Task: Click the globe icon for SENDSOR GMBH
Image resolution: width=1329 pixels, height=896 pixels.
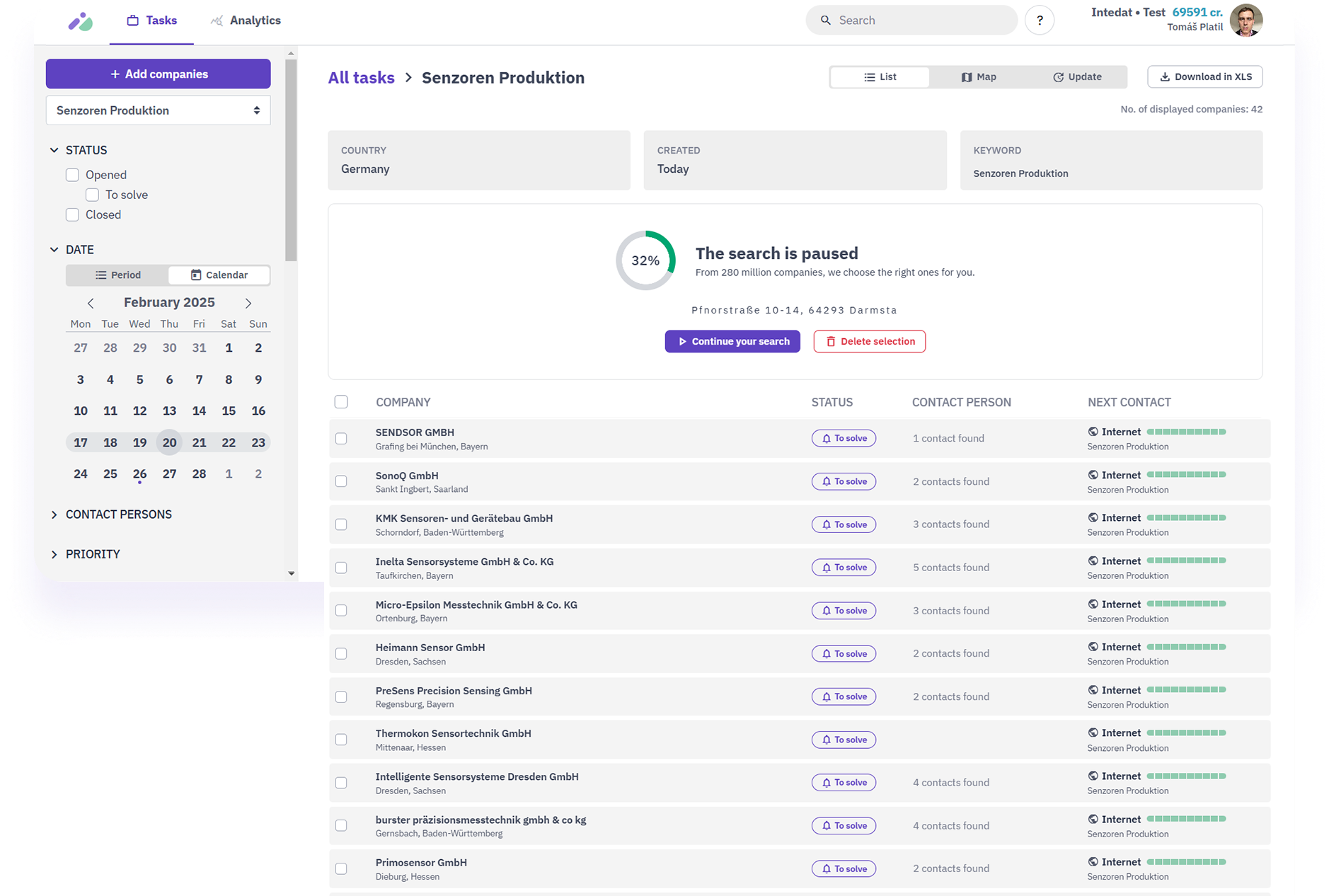Action: [1093, 432]
